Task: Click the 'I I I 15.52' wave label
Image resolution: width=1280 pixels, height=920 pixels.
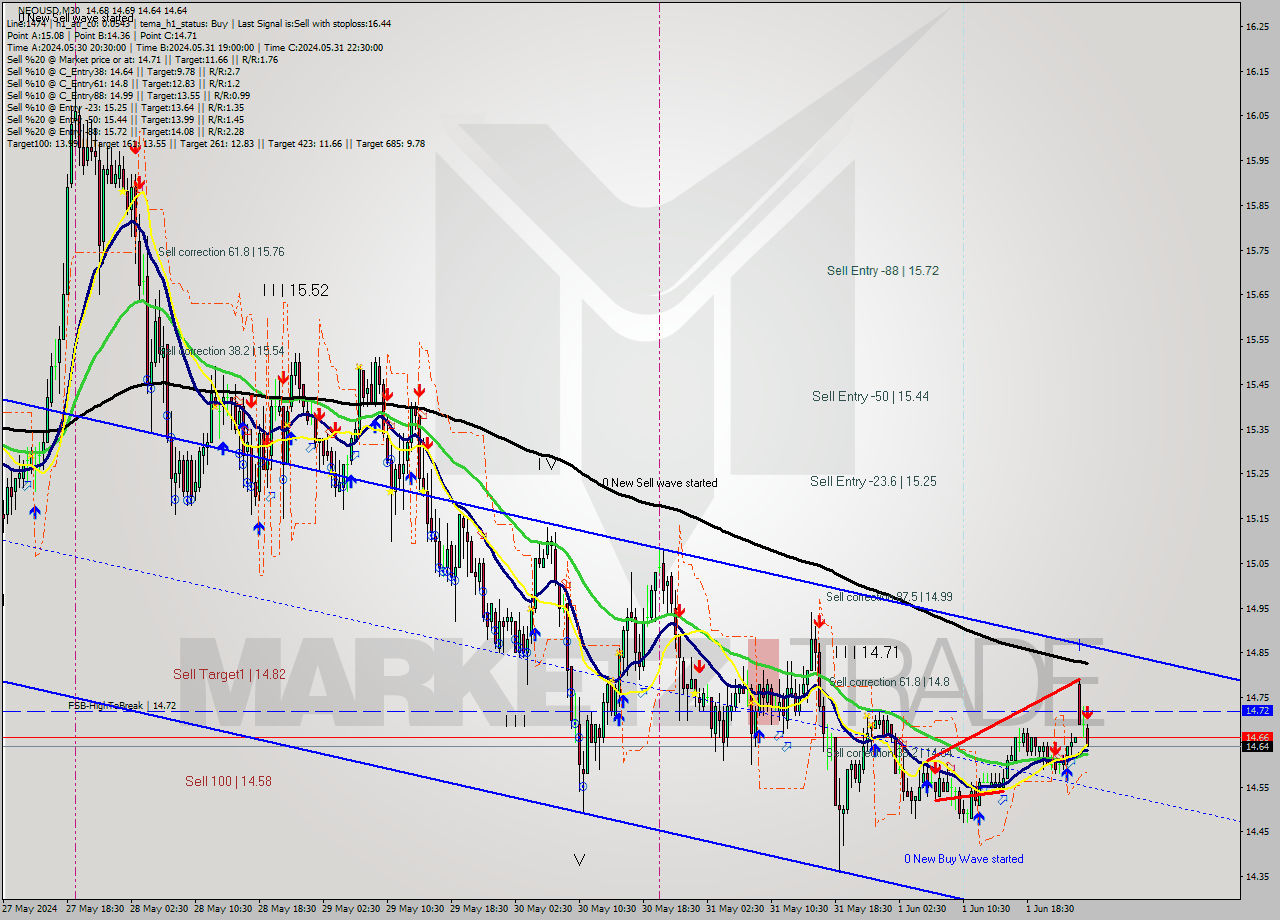Action: point(296,290)
